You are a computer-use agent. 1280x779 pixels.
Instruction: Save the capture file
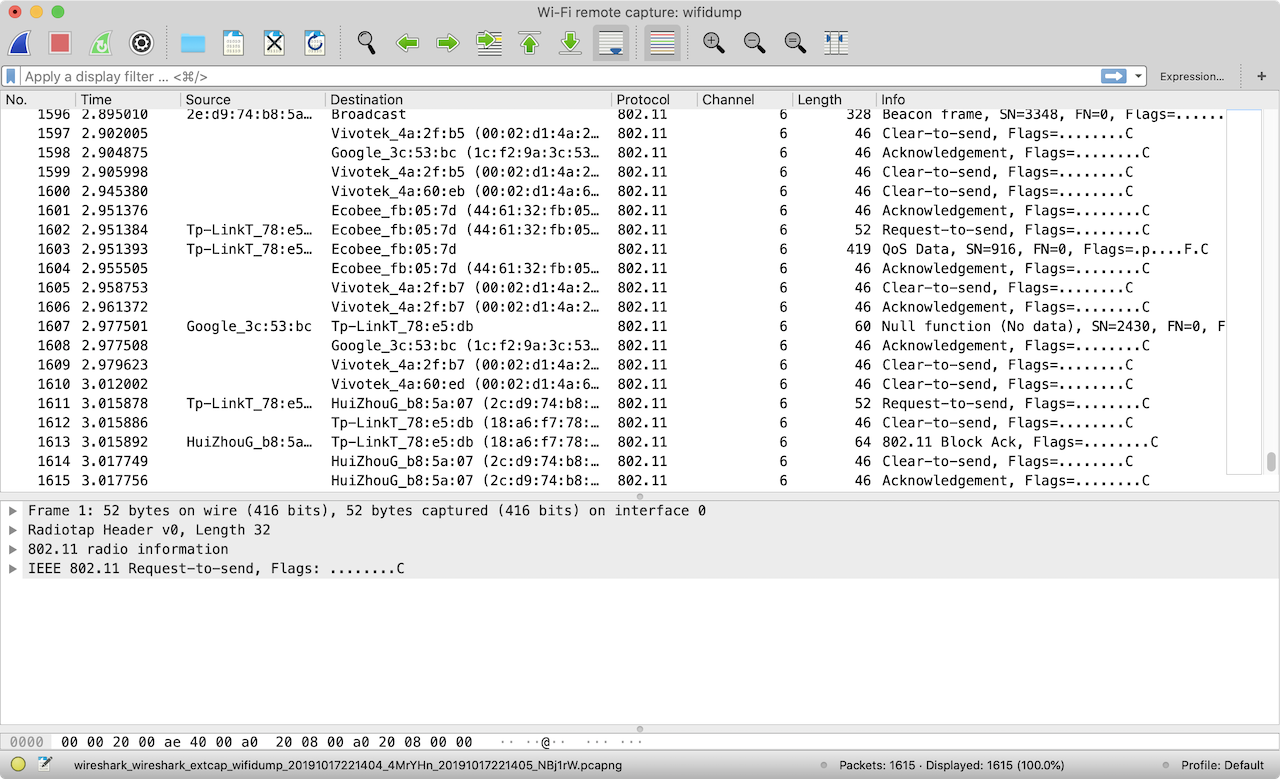233,43
